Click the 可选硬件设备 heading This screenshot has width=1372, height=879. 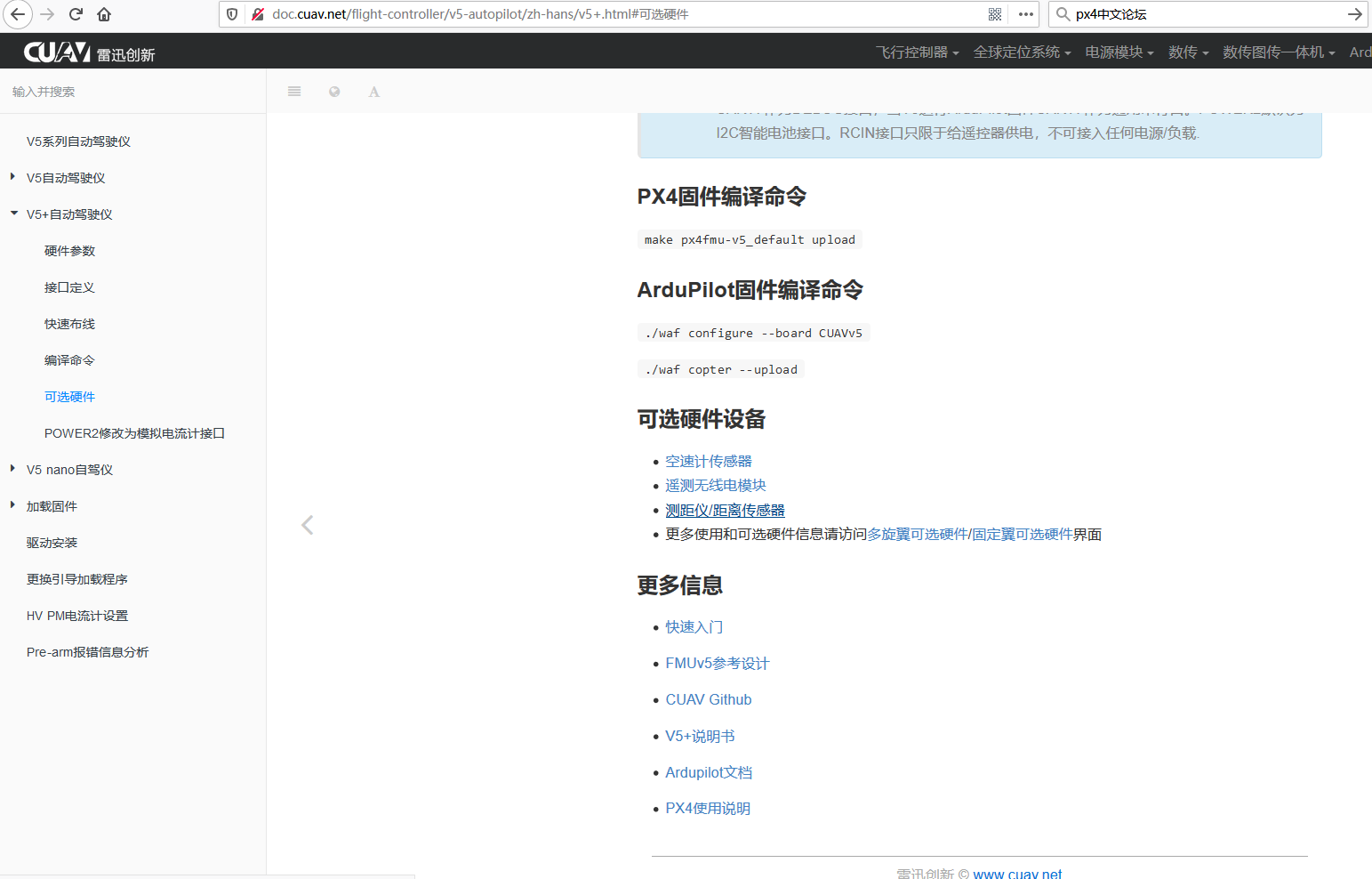coord(702,419)
